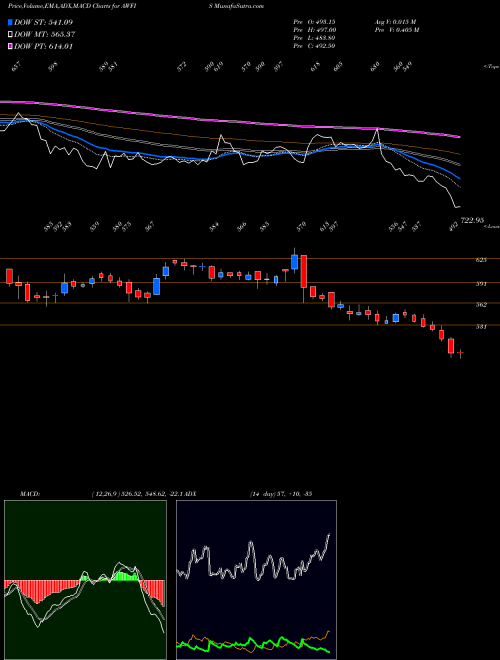
Task: Open the MACD histogram panel
Action: click(85, 580)
